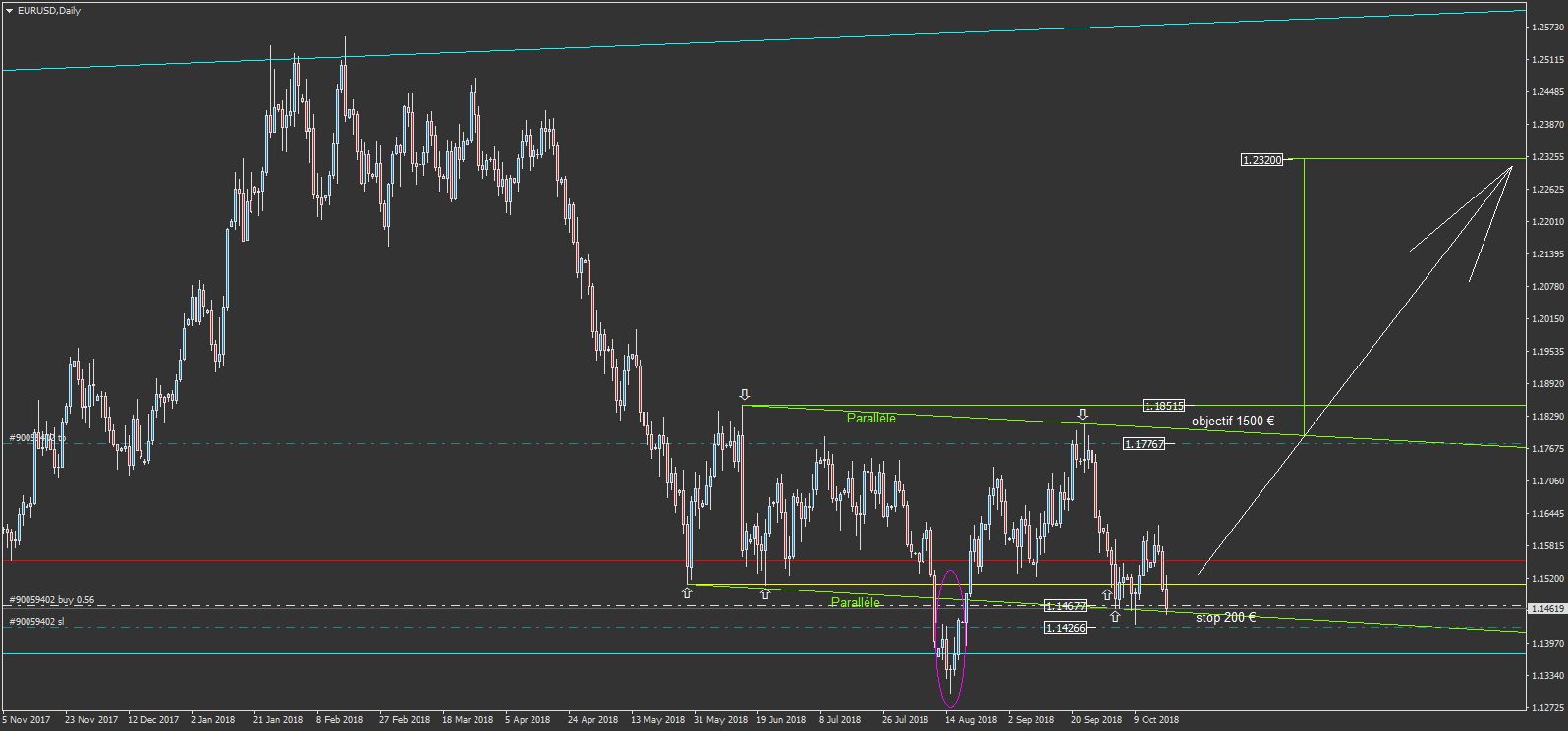Click the 5 Apr 2018 date on the time axis
1568x731 pixels.
coord(528,719)
